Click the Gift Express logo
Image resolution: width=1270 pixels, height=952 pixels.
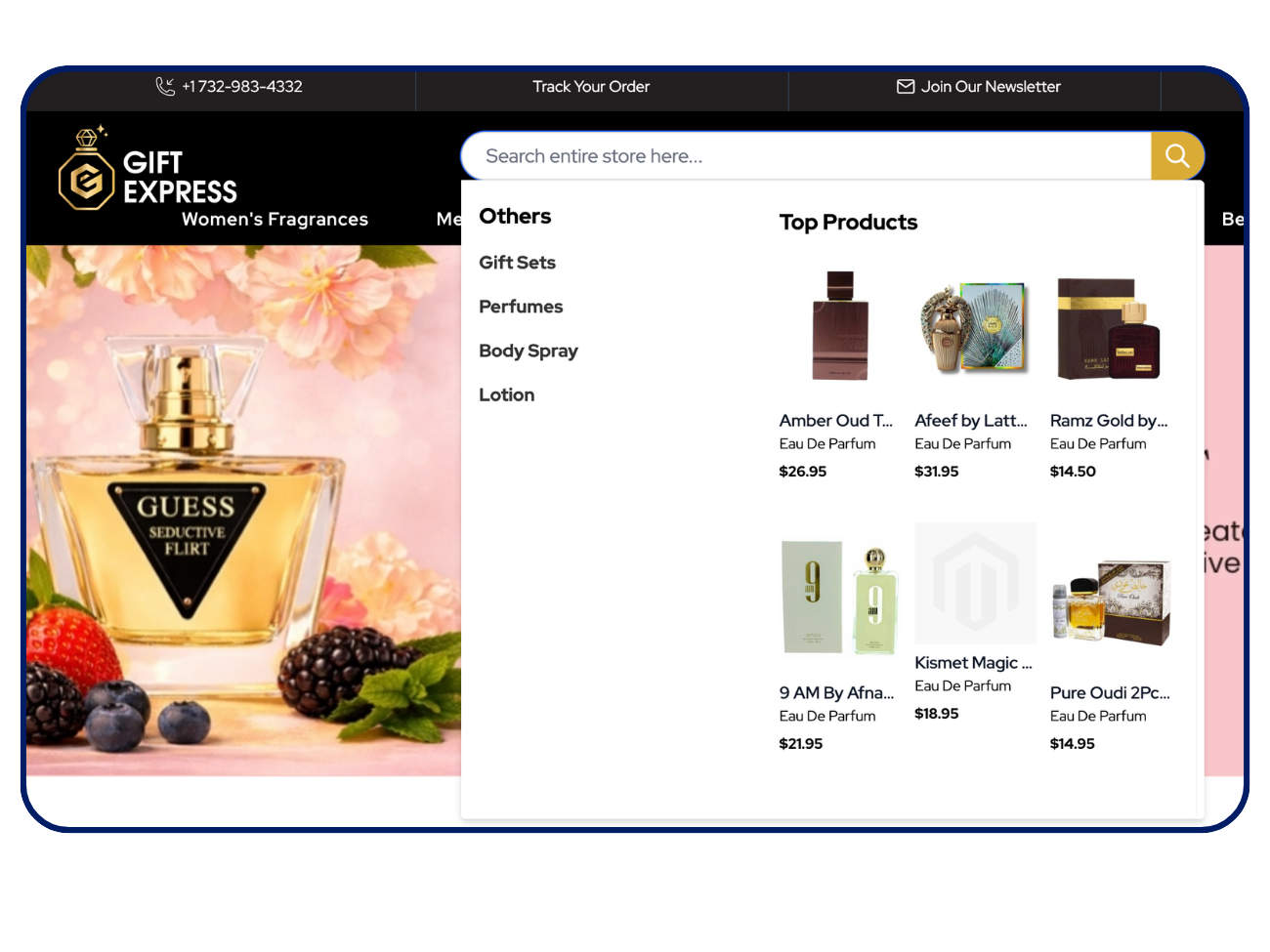[x=147, y=169]
